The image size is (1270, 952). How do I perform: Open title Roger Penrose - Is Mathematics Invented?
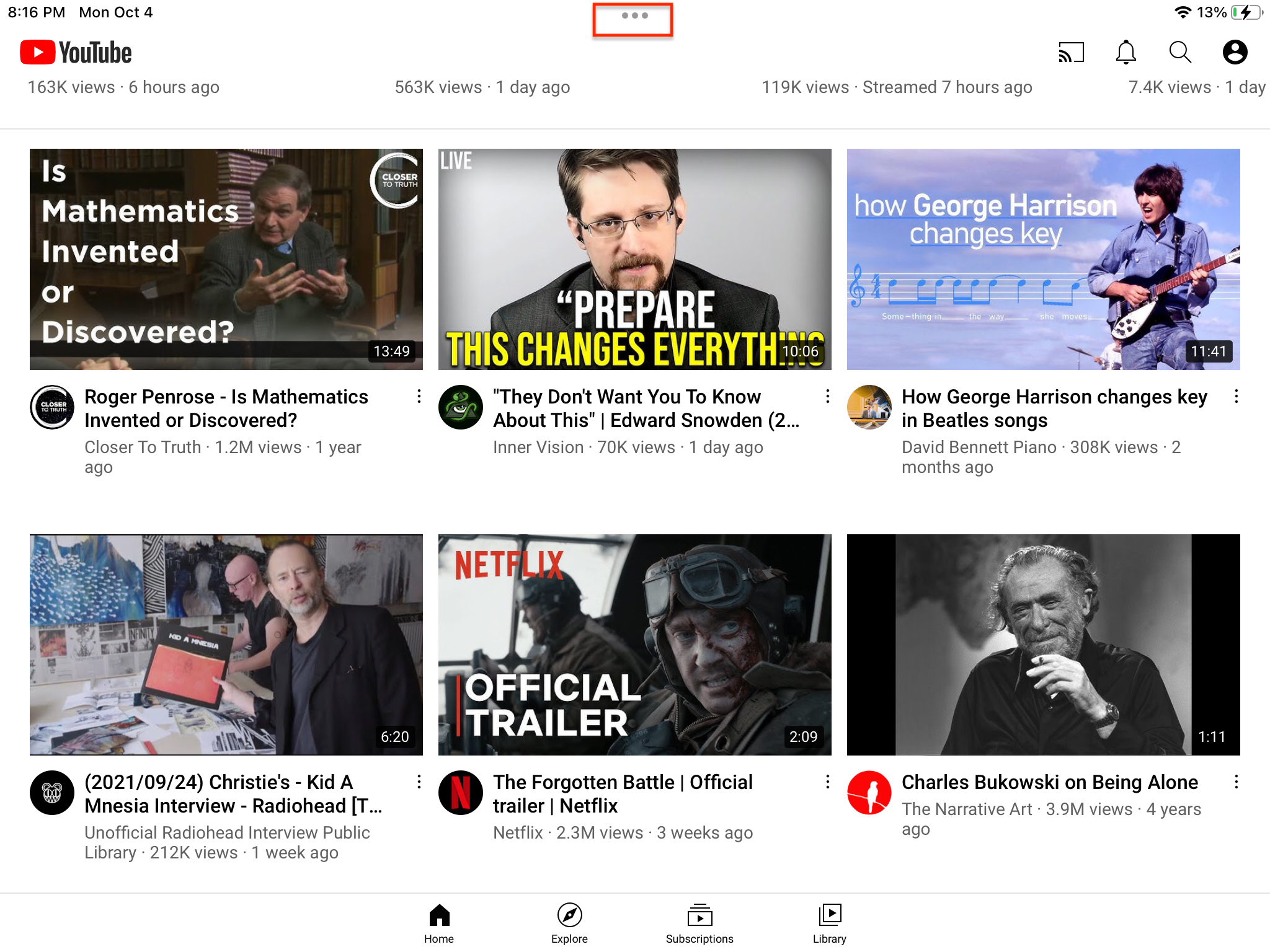(x=226, y=408)
